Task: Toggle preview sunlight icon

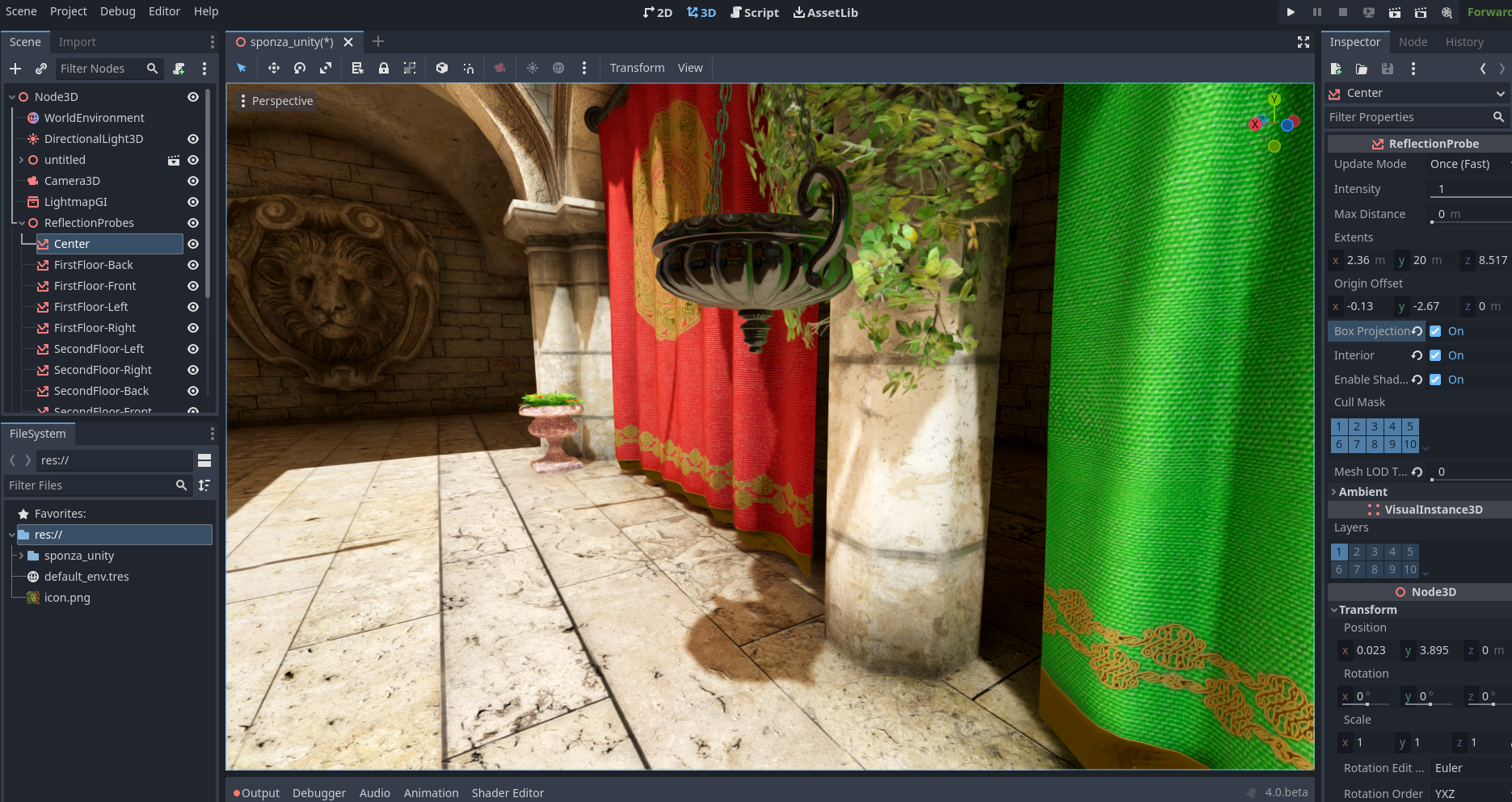Action: coord(533,68)
